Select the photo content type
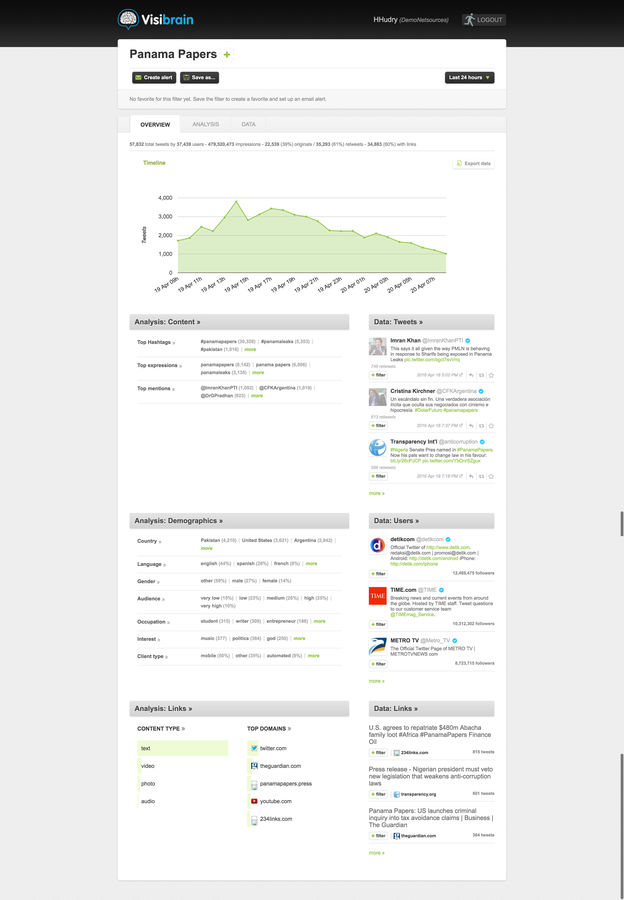 click(x=147, y=784)
